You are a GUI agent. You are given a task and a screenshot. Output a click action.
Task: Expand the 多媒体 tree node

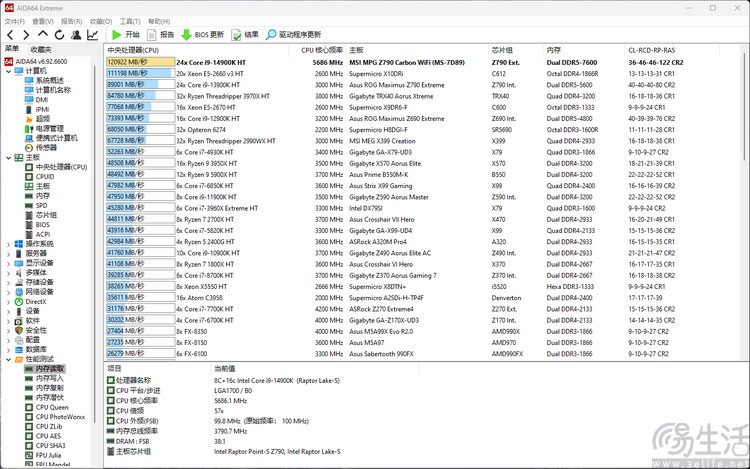(8, 273)
